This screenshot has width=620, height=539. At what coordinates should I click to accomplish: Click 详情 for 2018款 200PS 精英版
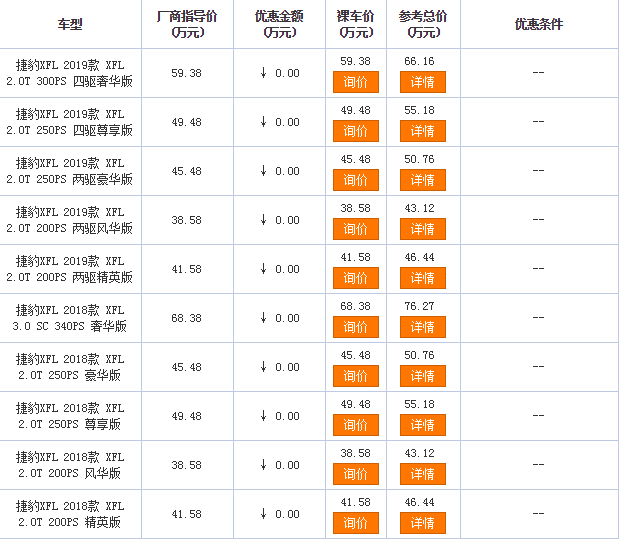point(423,523)
